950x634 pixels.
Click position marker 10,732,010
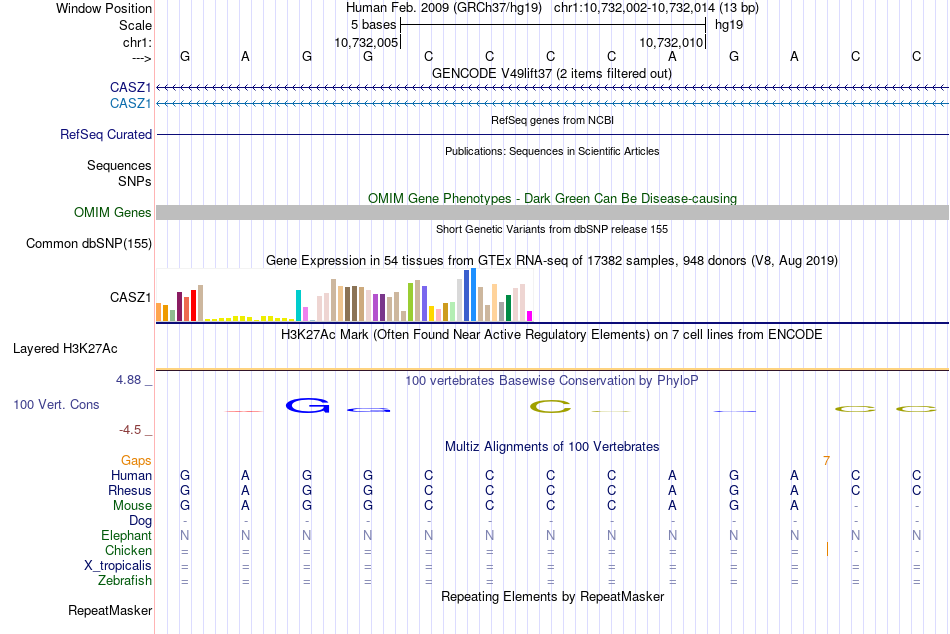[671, 42]
